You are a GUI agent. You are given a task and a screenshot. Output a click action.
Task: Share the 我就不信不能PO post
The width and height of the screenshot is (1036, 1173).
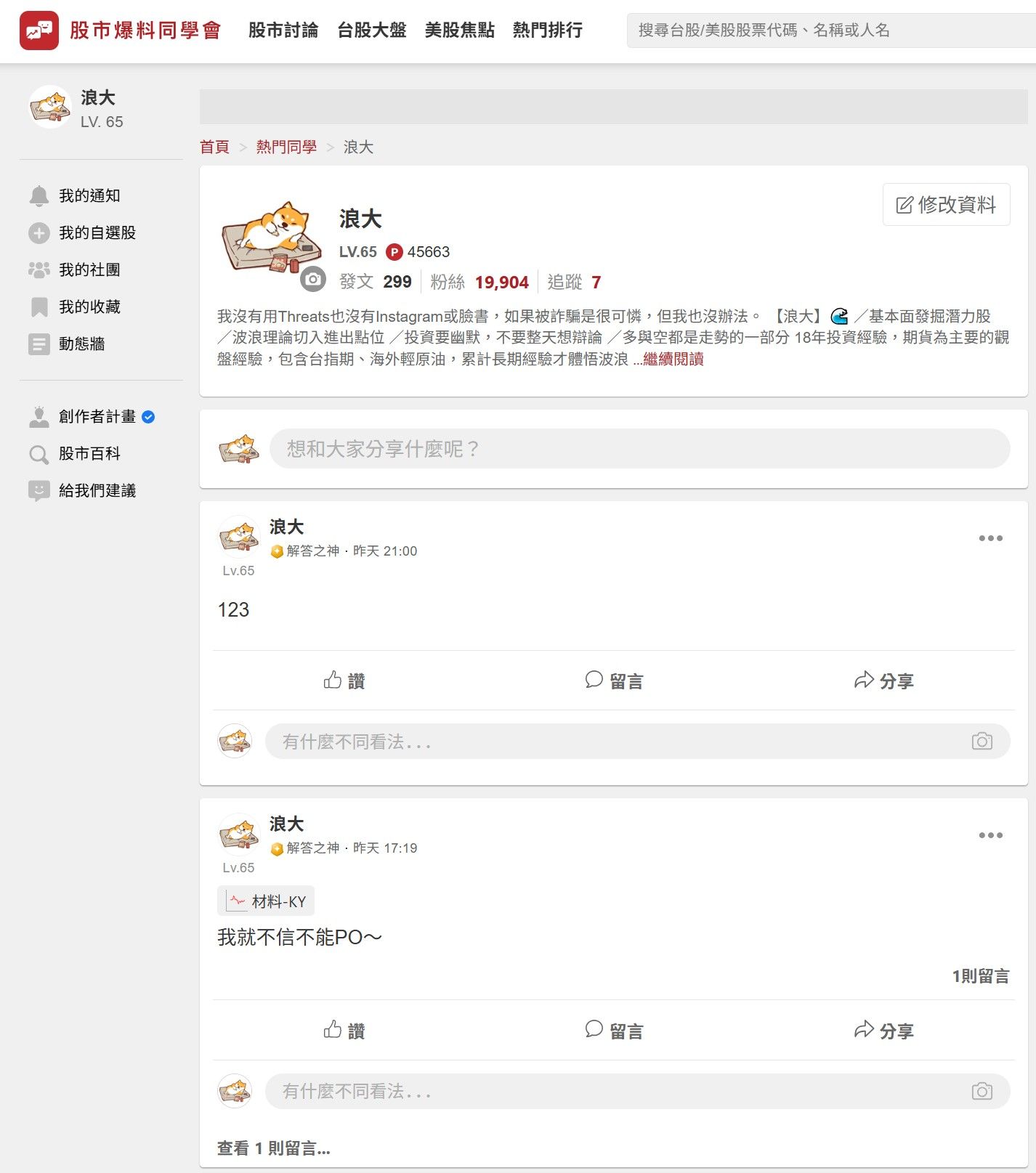pyautogui.click(x=883, y=1031)
